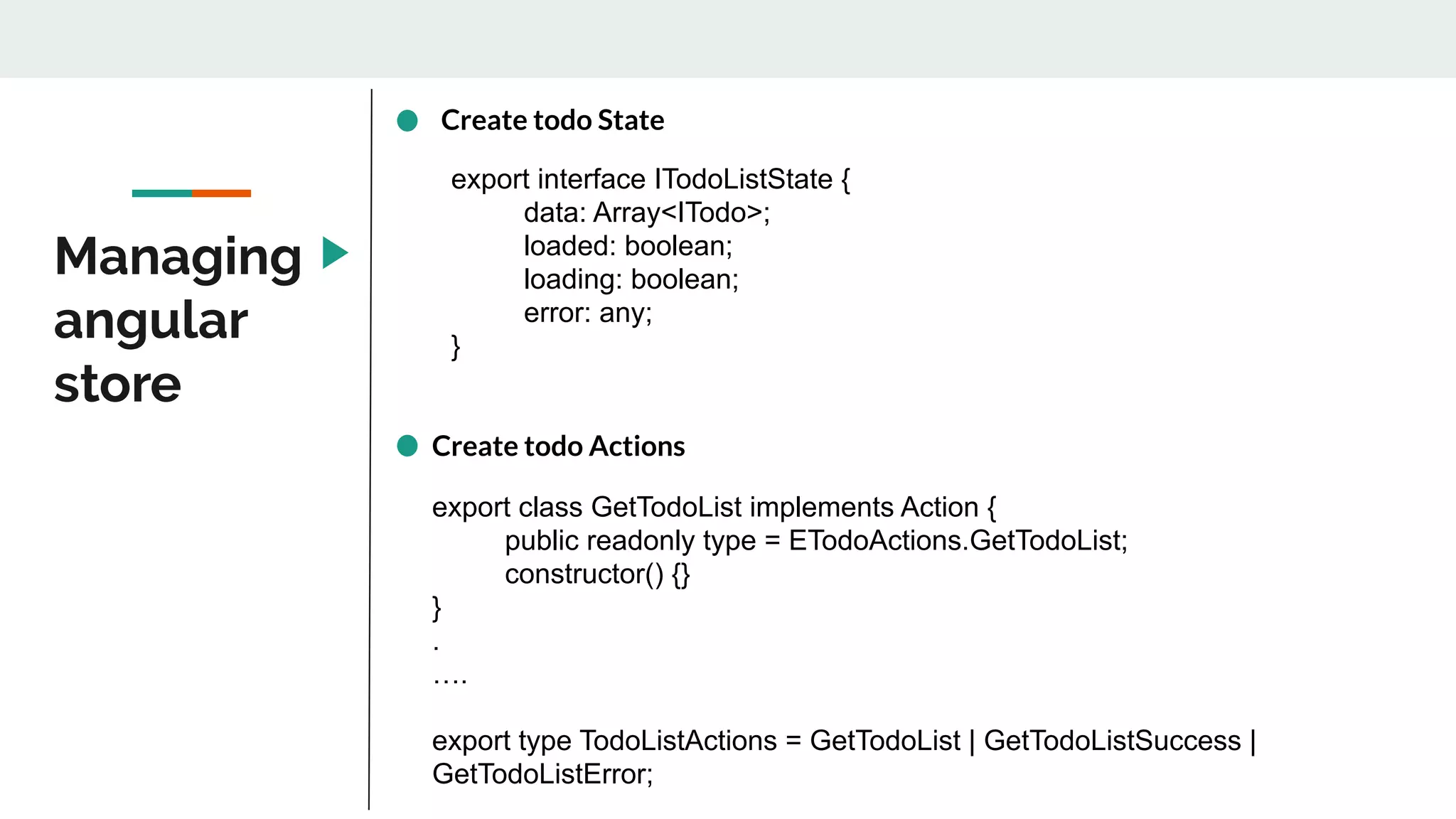Click the 'GetTodoListError;' text

tap(542, 774)
